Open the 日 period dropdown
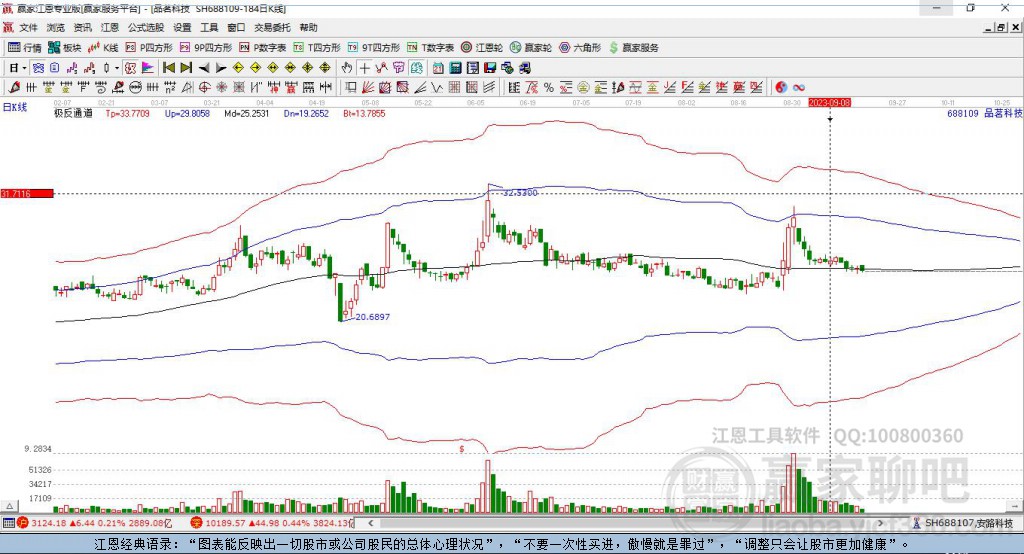Screen dimensions: 1024x554 click(x=18, y=68)
